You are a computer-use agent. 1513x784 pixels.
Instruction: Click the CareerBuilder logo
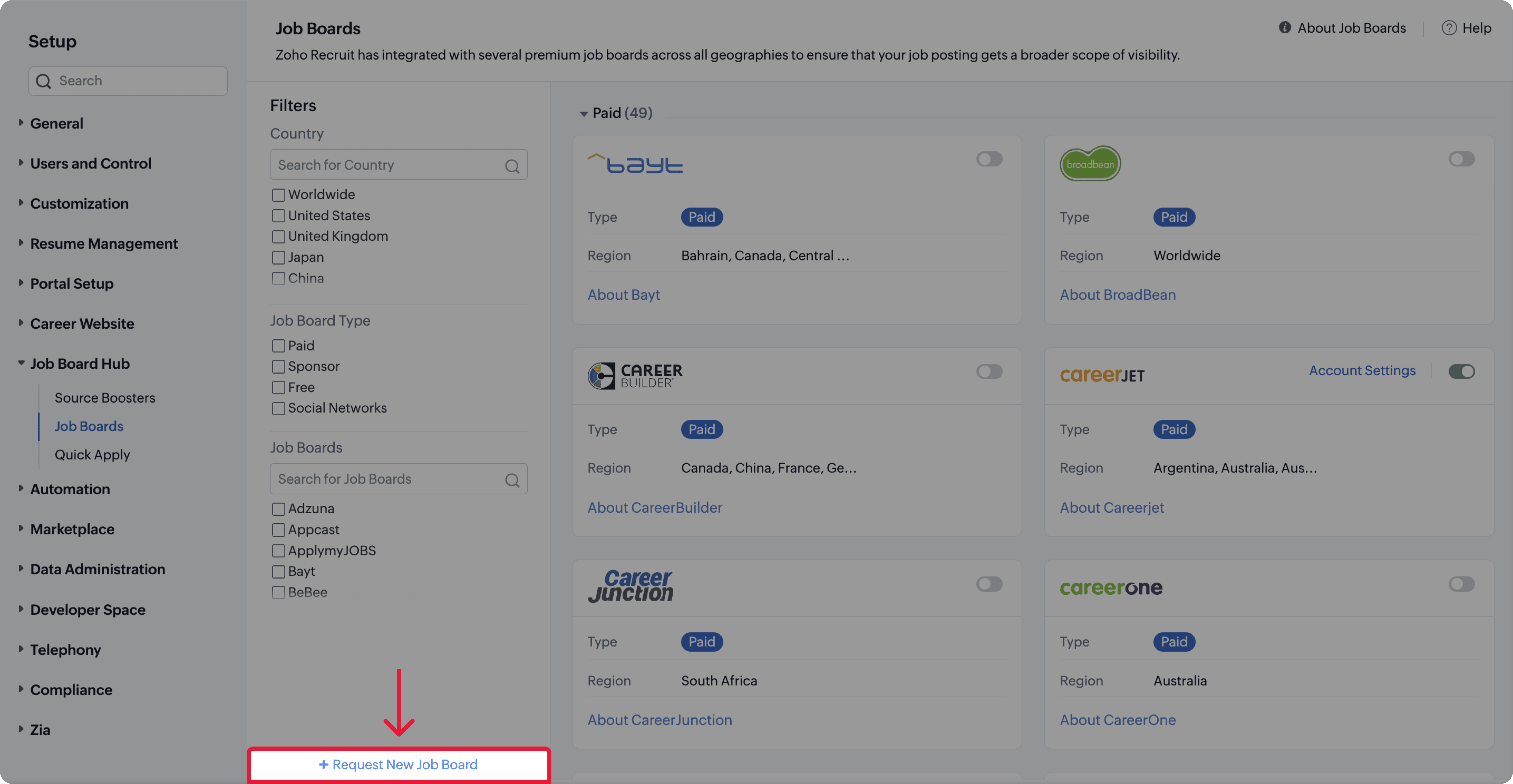tap(635, 376)
